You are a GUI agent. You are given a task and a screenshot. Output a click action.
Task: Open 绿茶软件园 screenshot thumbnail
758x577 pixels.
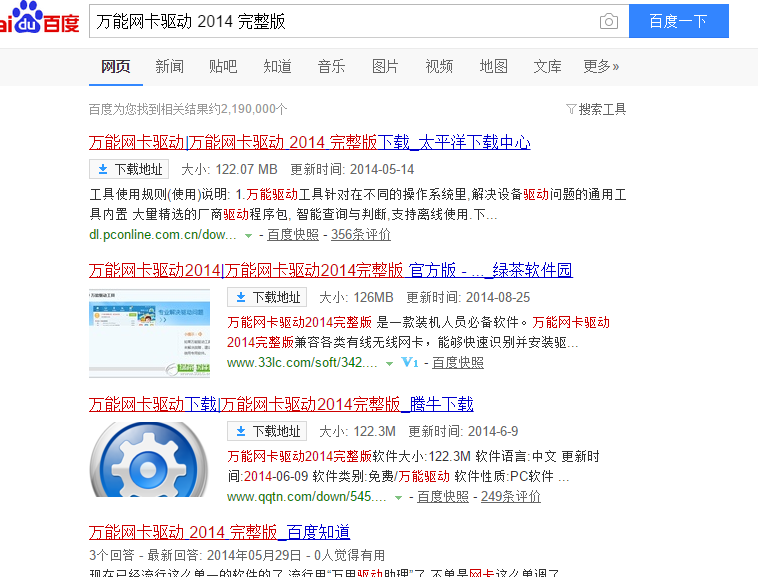point(149,333)
